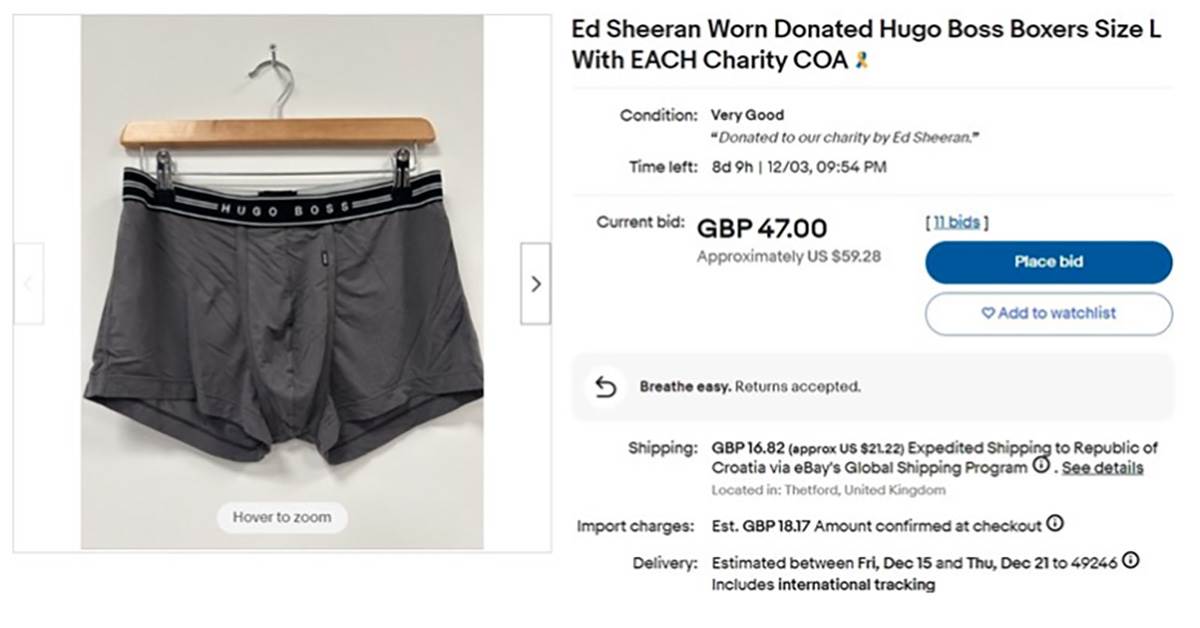Click the returns arrow icon

(x=606, y=386)
